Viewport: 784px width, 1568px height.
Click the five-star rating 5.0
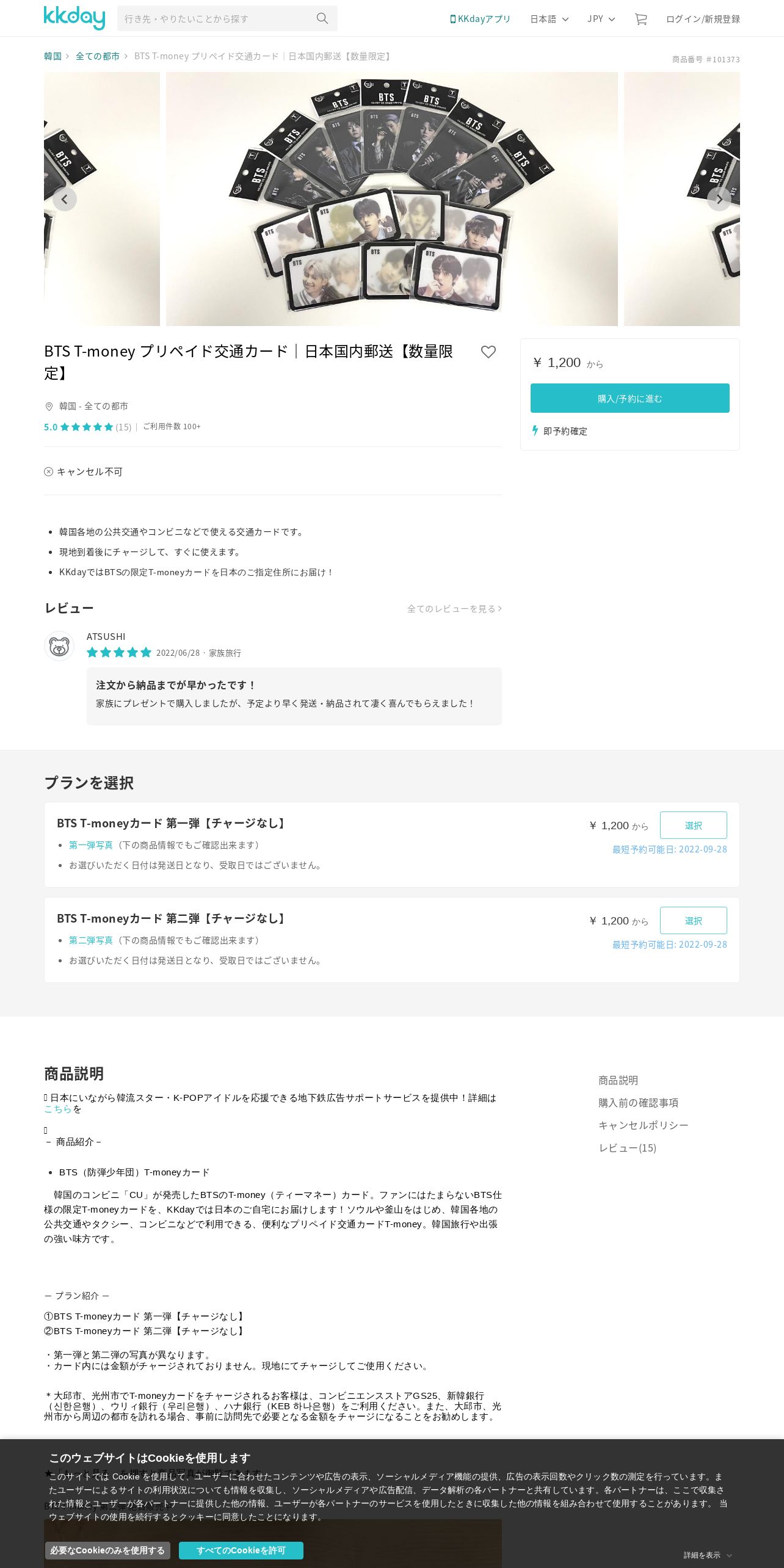[x=79, y=427]
